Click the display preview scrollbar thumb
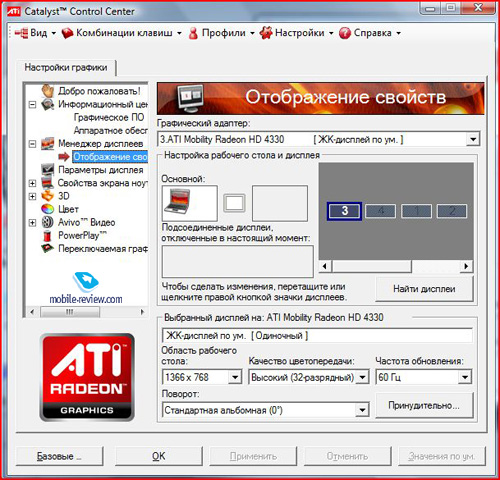Screen dimensions: 500x480 (x=372, y=266)
